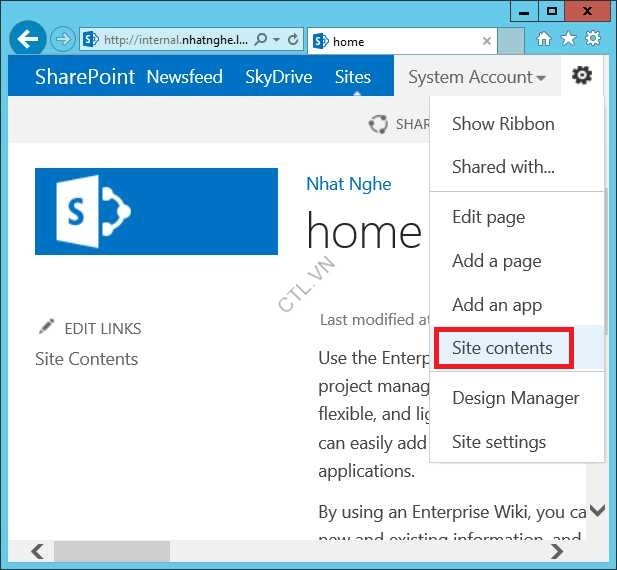Image resolution: width=617 pixels, height=570 pixels.
Task: Select Show Ribbon from menu
Action: [503, 124]
